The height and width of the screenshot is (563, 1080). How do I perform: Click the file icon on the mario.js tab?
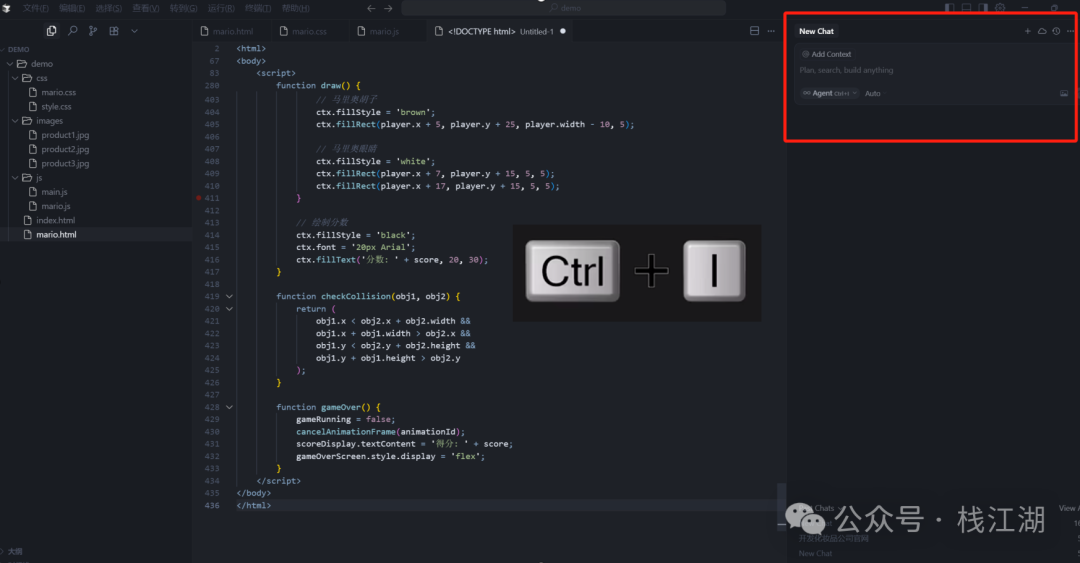pyautogui.click(x=362, y=31)
